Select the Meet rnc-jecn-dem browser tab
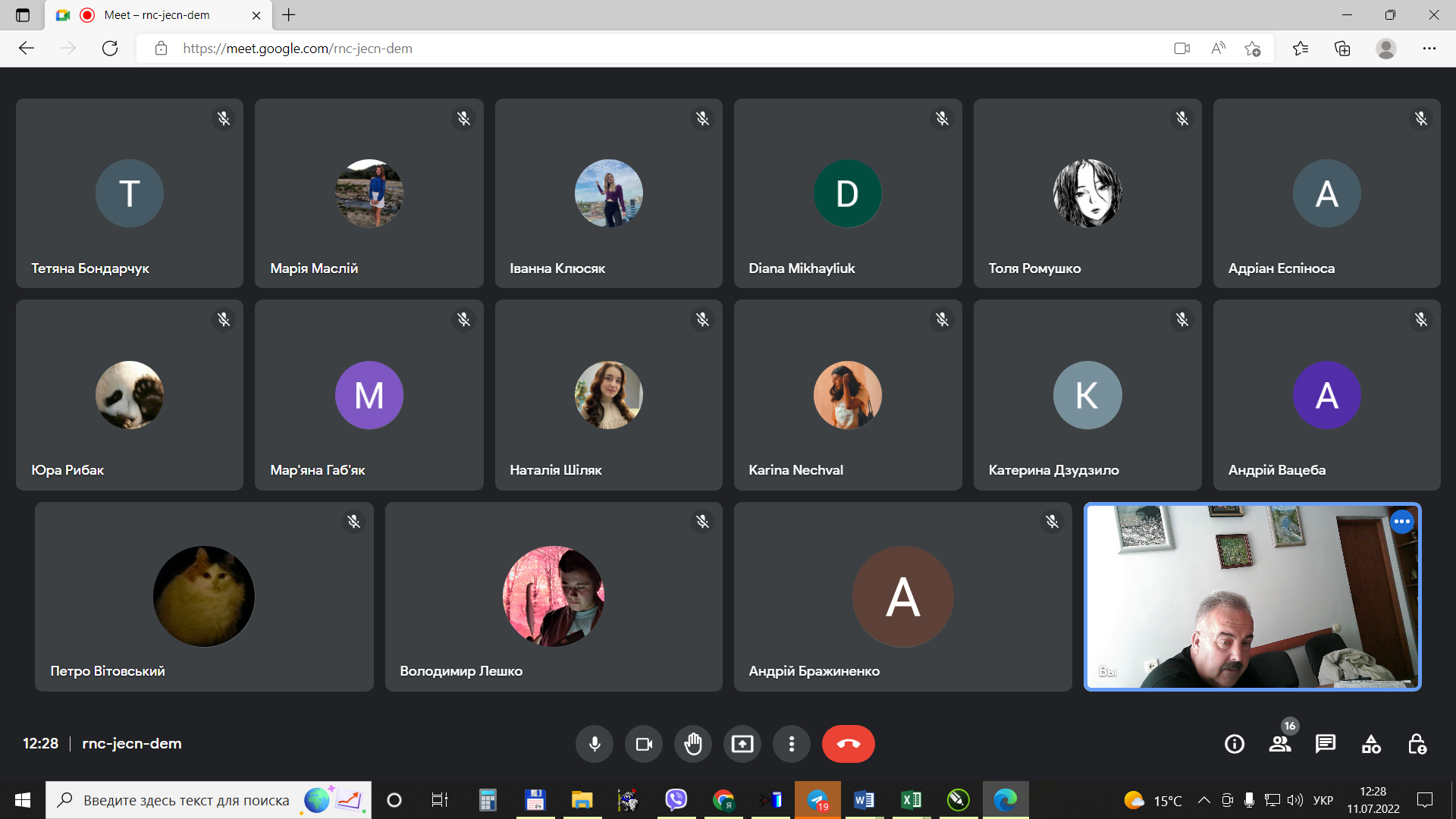Viewport: 1456px width, 819px height. tap(157, 15)
